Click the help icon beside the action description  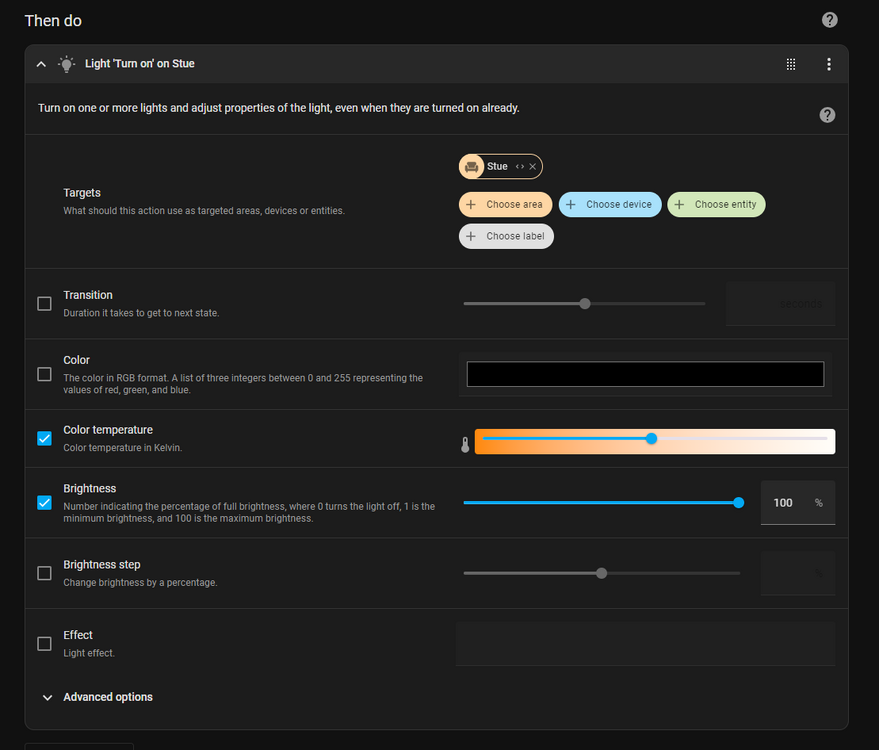[x=827, y=114]
